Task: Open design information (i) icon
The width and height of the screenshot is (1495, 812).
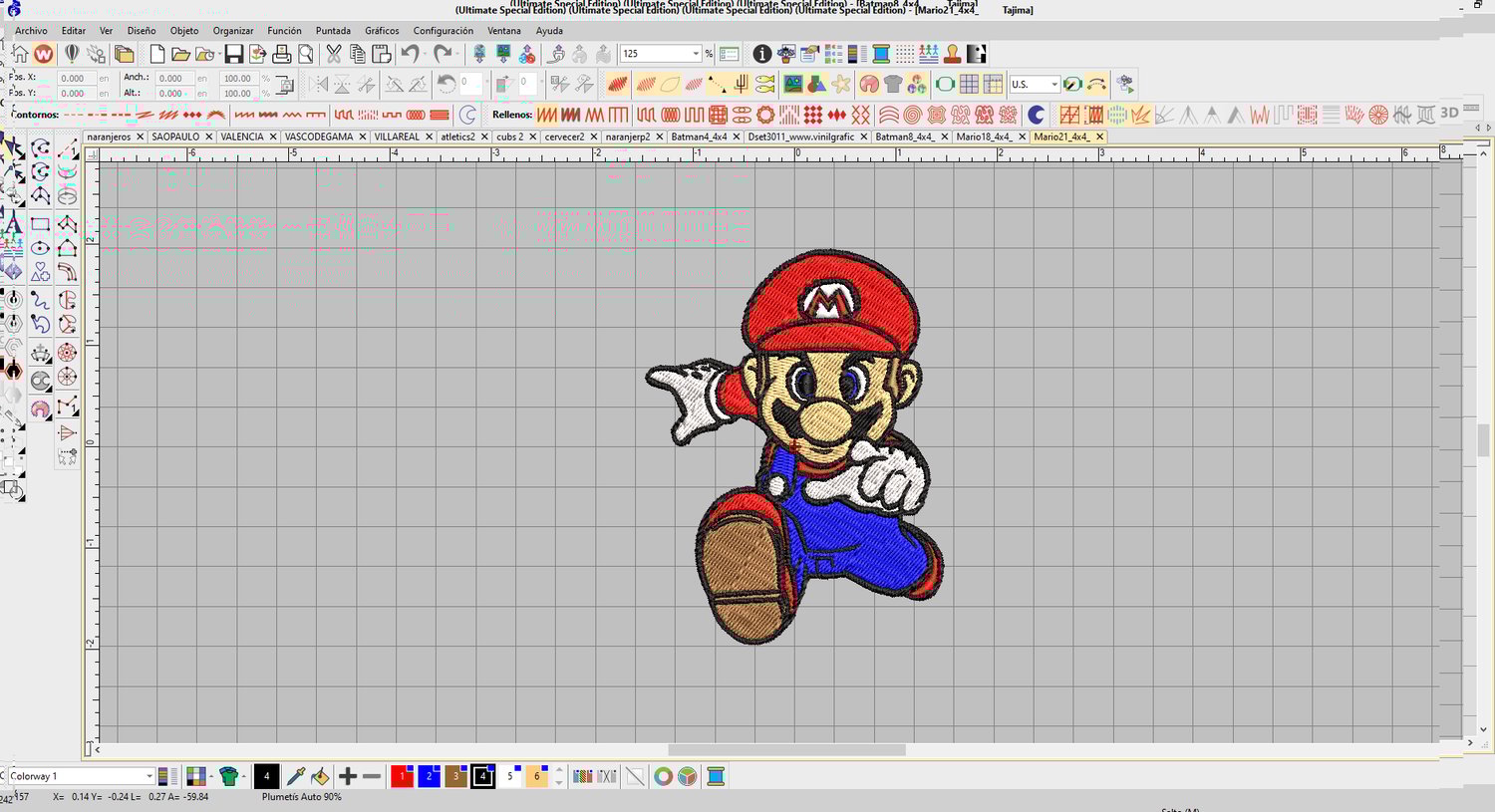Action: 761,54
